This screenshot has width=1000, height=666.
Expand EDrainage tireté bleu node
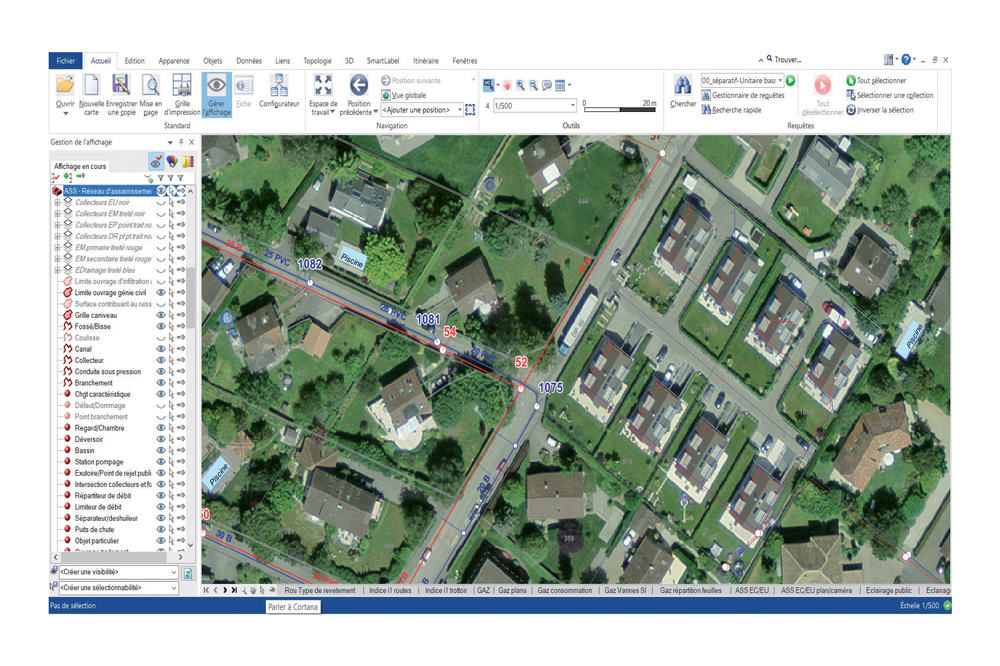[57, 270]
